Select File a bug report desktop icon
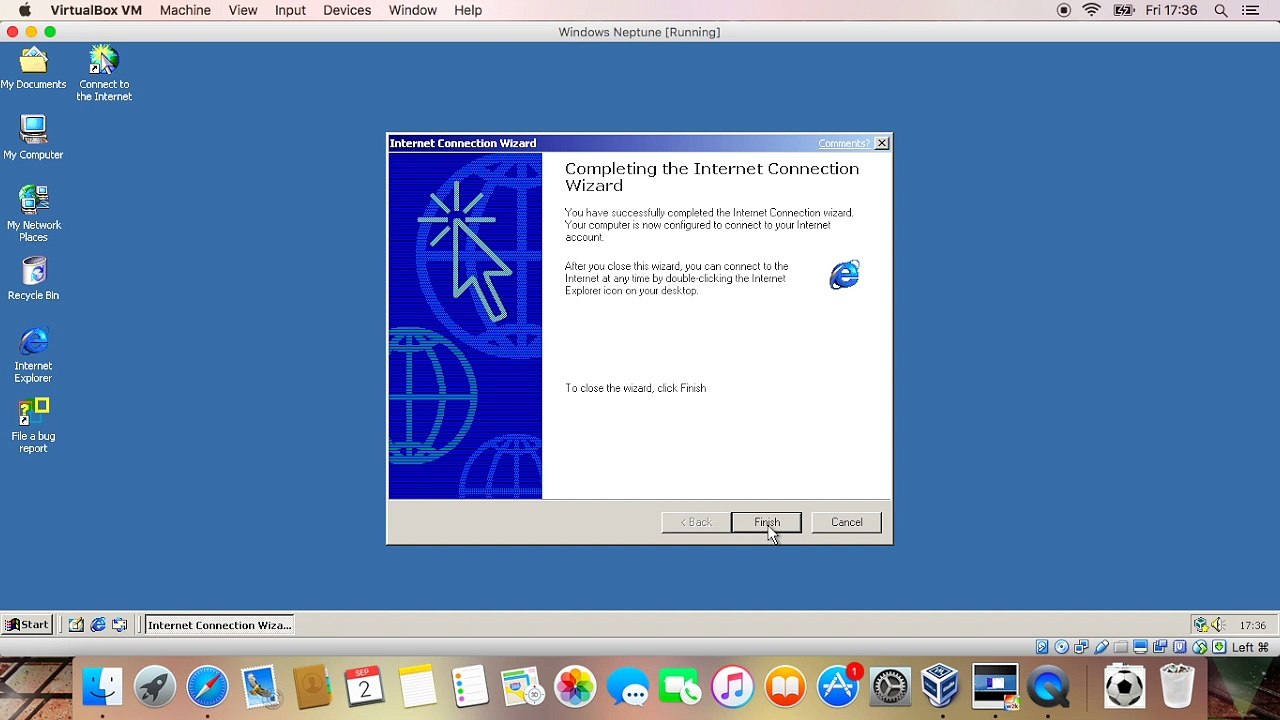The width and height of the screenshot is (1280, 720). (x=33, y=426)
